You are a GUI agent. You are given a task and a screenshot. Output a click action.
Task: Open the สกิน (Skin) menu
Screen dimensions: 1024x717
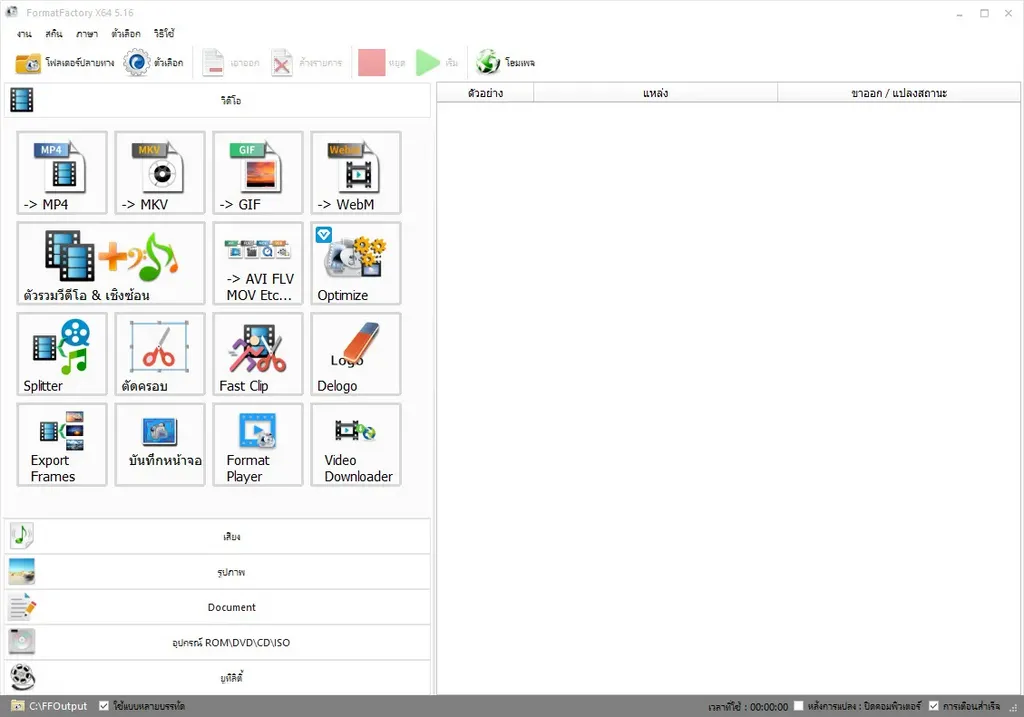click(x=54, y=33)
